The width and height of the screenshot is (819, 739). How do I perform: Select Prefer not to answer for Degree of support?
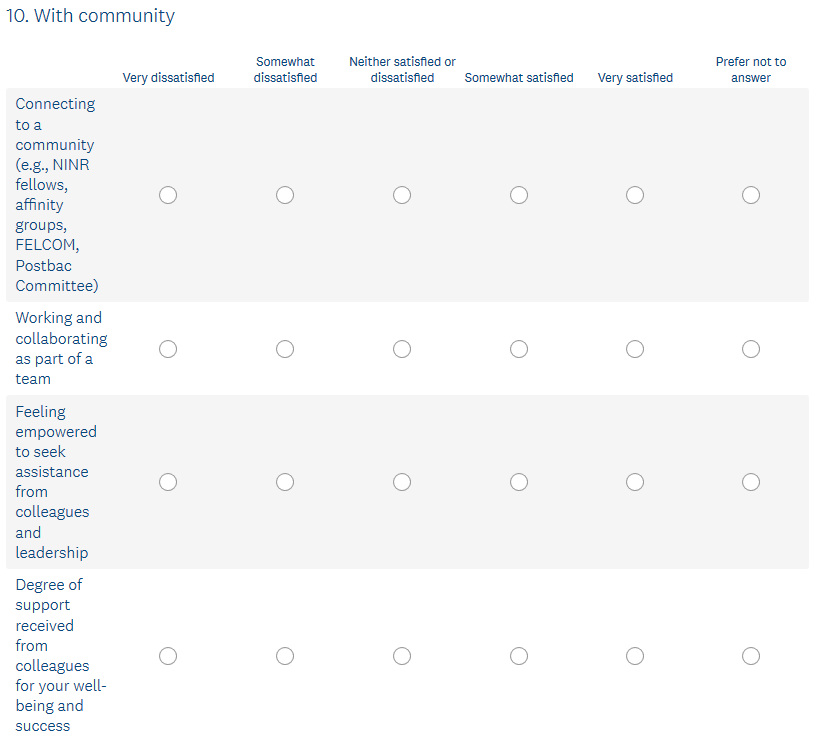coord(751,656)
